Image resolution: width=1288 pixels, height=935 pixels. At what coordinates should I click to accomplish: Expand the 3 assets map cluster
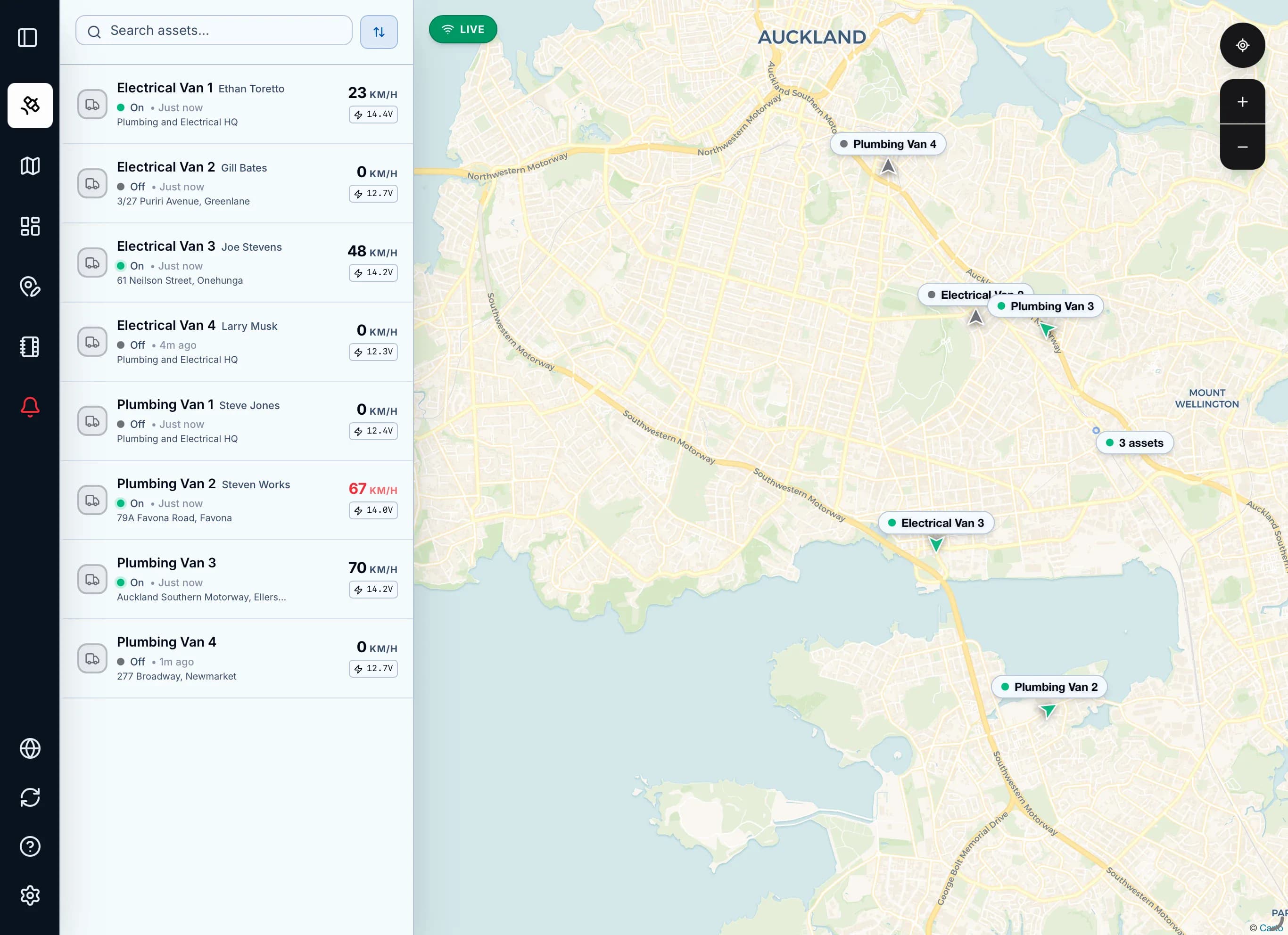pyautogui.click(x=1135, y=443)
